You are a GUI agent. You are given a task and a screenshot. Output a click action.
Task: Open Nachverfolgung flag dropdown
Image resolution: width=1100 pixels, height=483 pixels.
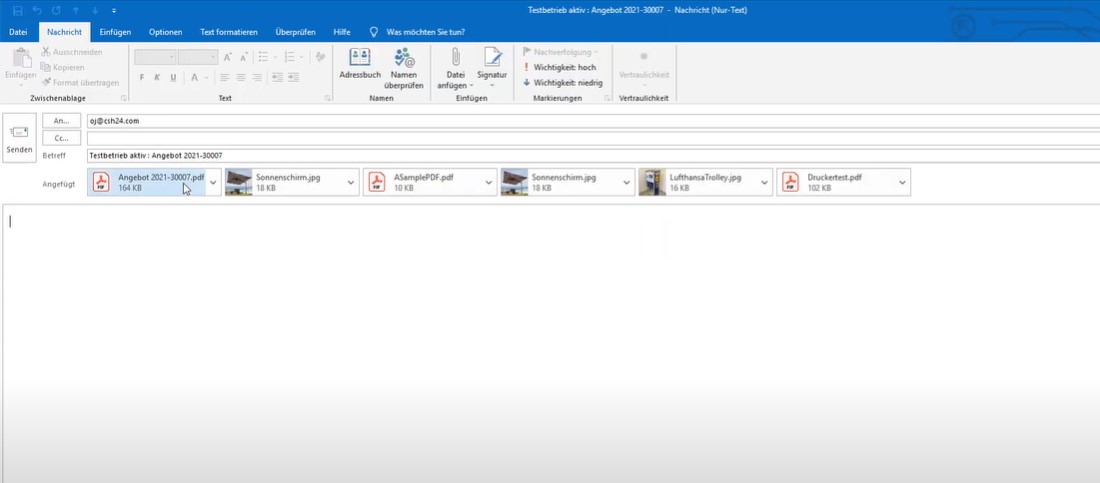(x=561, y=52)
